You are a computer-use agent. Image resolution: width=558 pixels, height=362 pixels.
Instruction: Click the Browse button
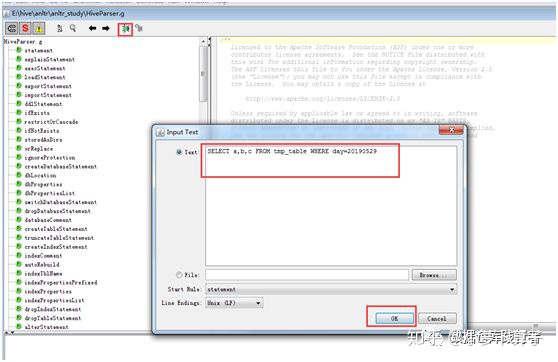(434, 275)
